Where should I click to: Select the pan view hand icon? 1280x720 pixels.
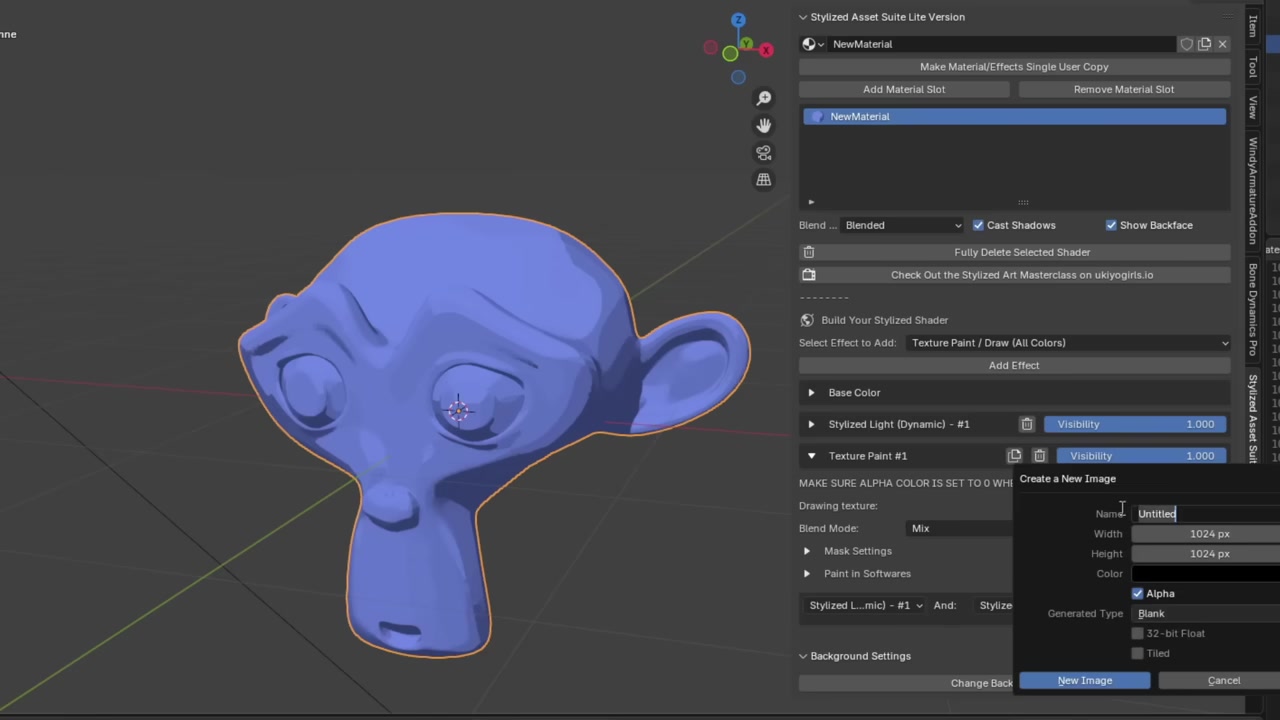[x=764, y=125]
